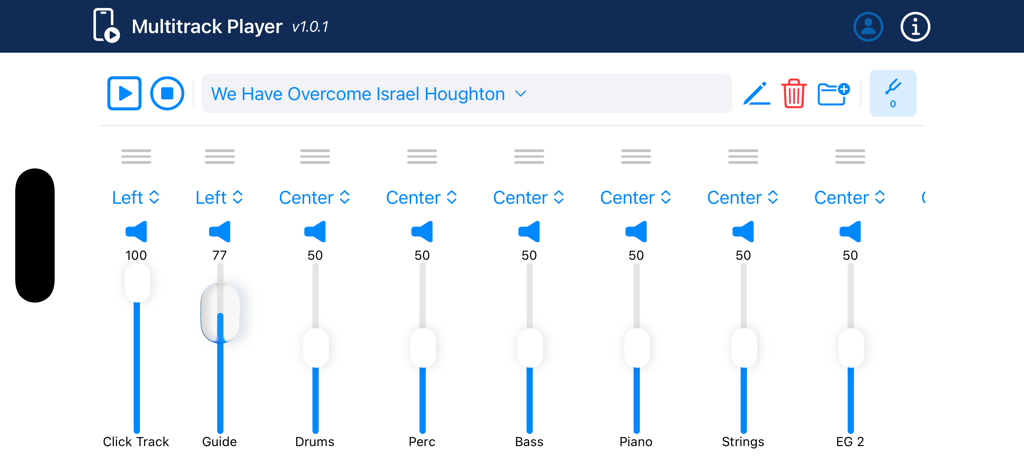The height and width of the screenshot is (471, 1024).
Task: Open the Bass track Center pan selector
Action: coord(529,198)
